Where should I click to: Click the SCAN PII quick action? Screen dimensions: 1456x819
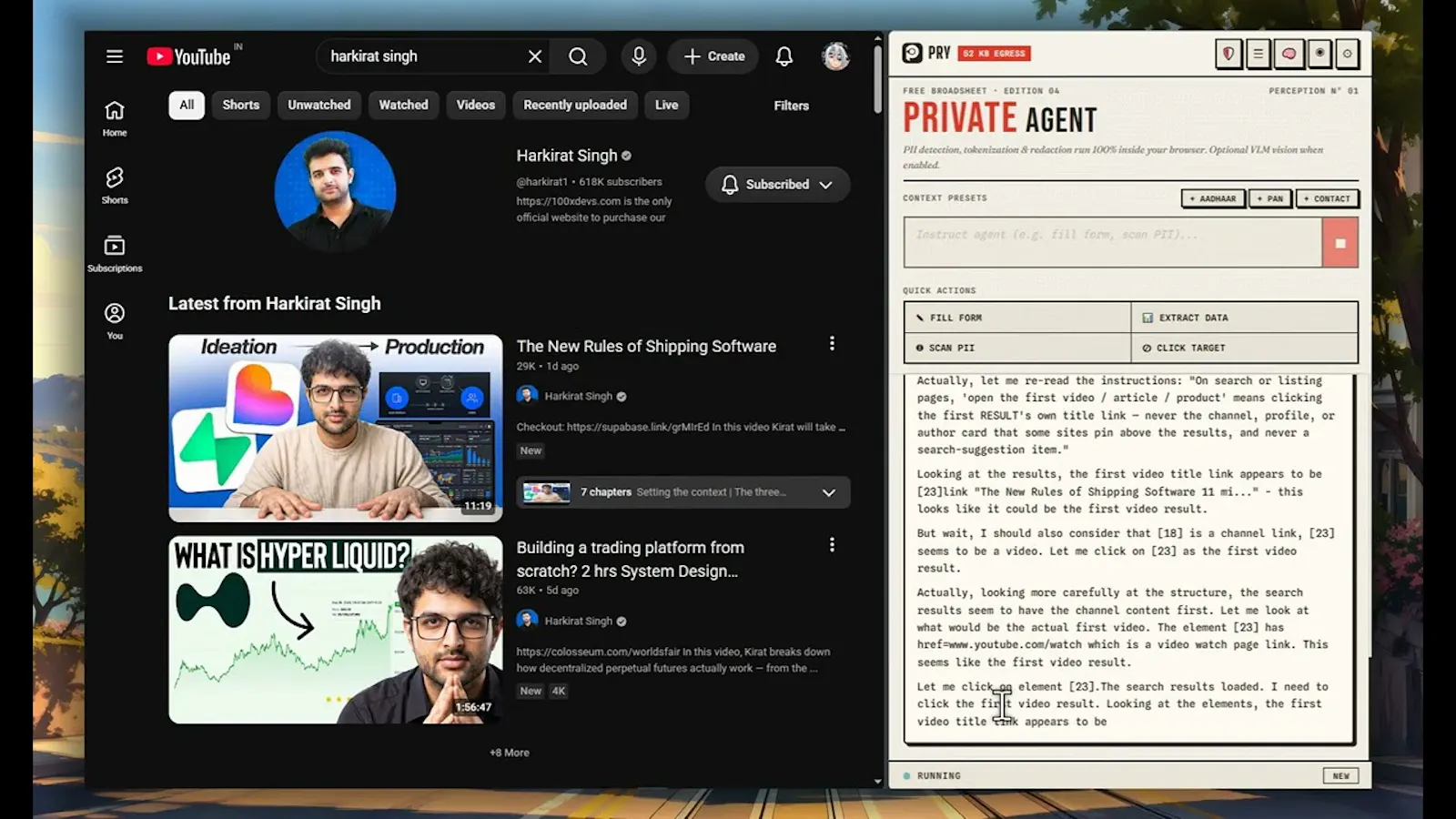(1017, 348)
